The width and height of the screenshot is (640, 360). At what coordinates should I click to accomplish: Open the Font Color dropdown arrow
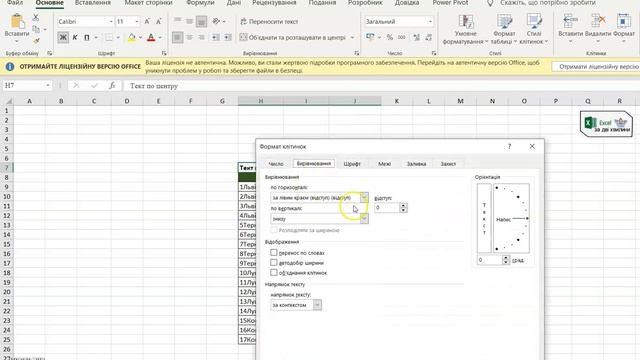[x=160, y=38]
